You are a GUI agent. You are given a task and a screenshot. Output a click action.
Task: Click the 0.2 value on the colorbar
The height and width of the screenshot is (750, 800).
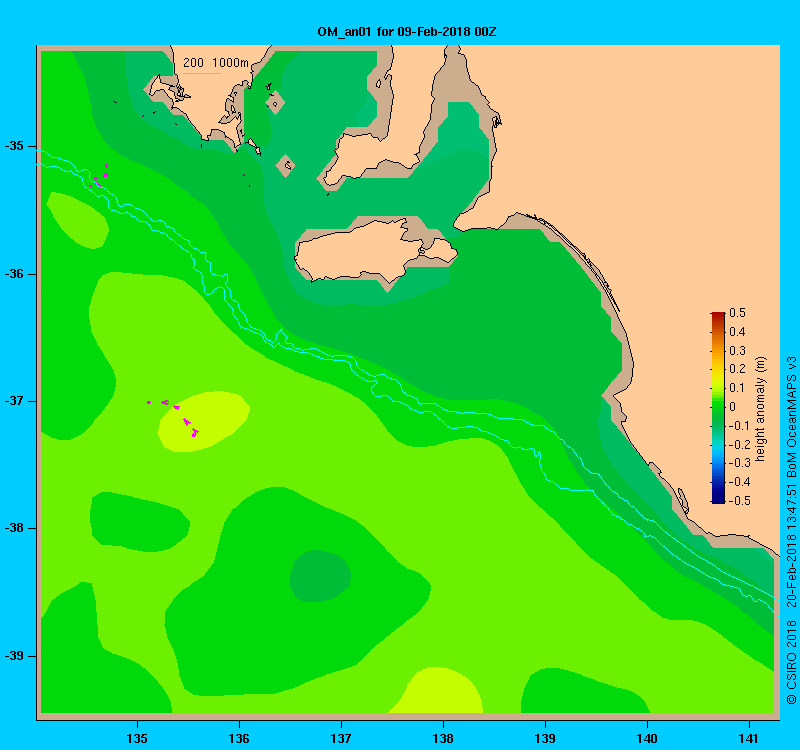tap(737, 369)
